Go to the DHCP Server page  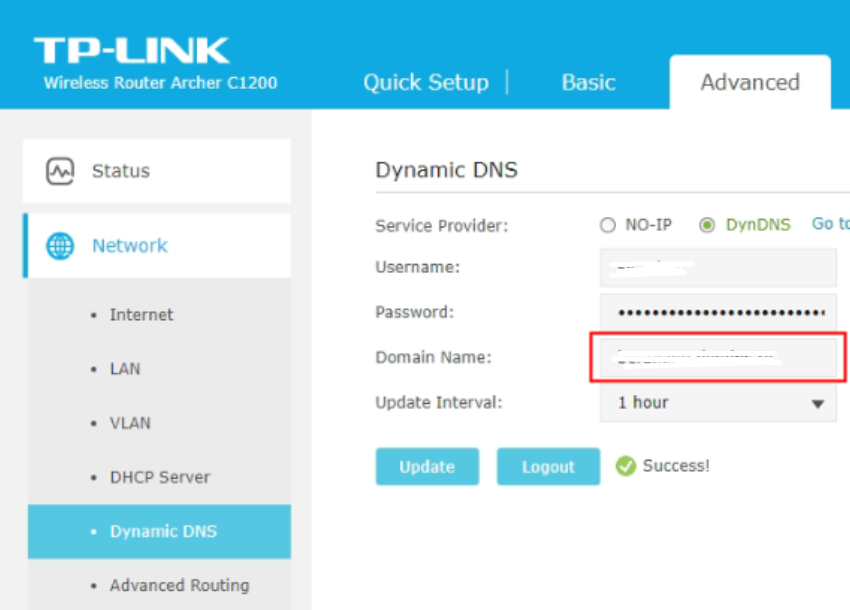[x=160, y=477]
